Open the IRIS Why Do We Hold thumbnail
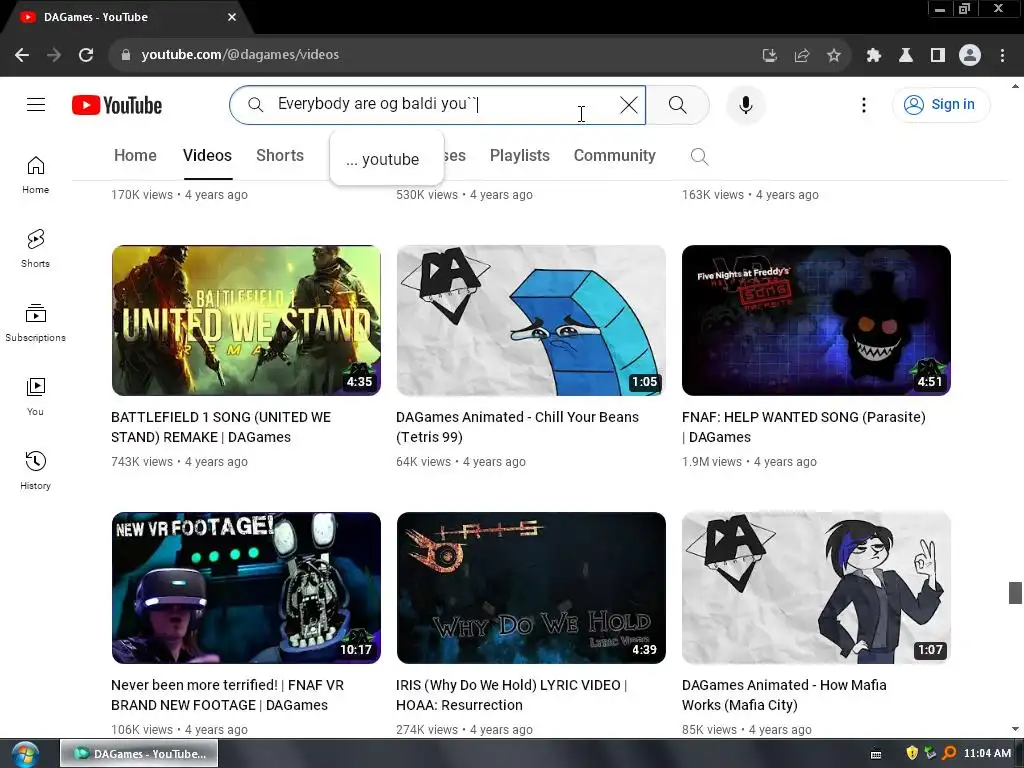 point(531,588)
